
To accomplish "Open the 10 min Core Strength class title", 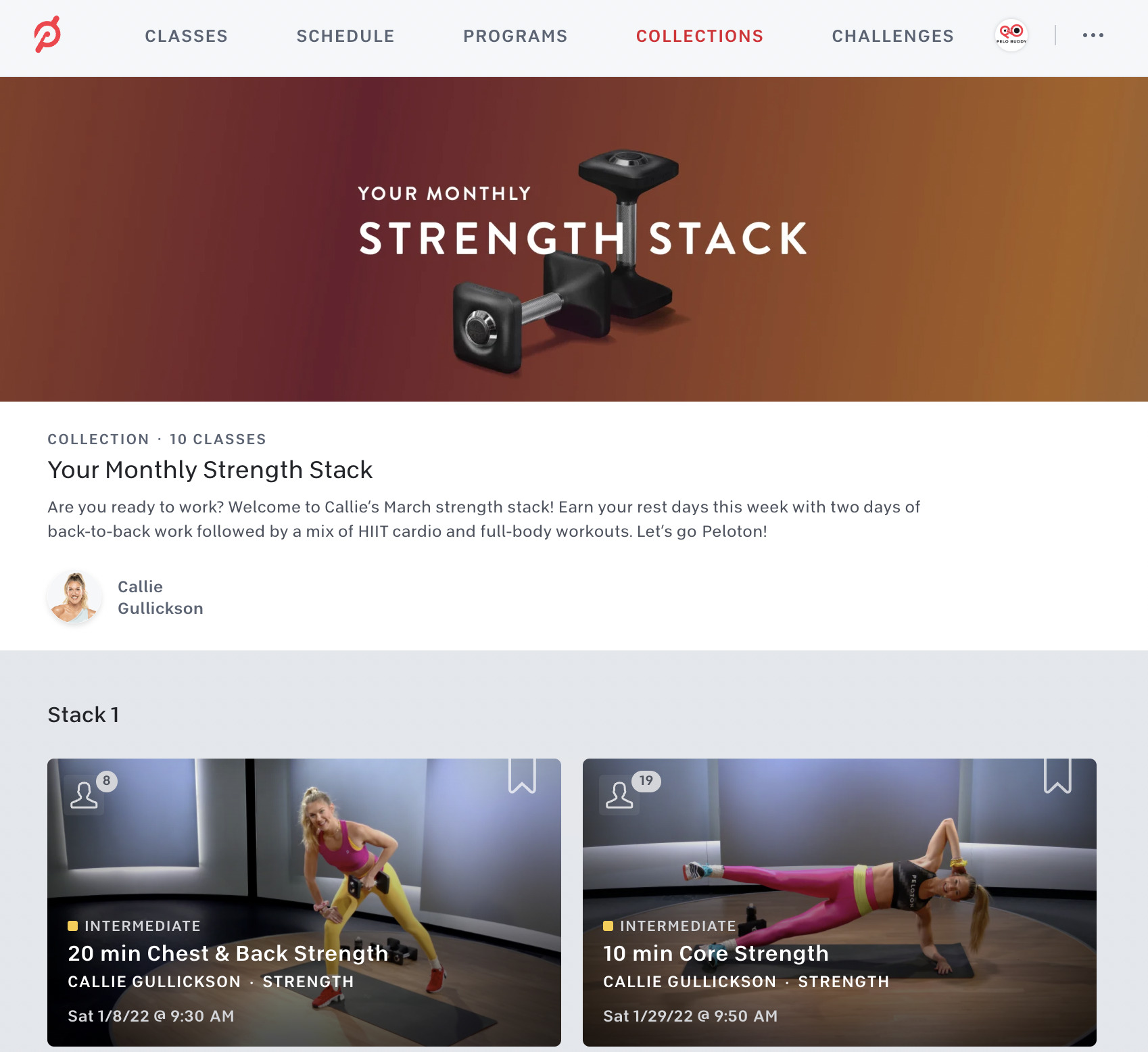I will (716, 953).
